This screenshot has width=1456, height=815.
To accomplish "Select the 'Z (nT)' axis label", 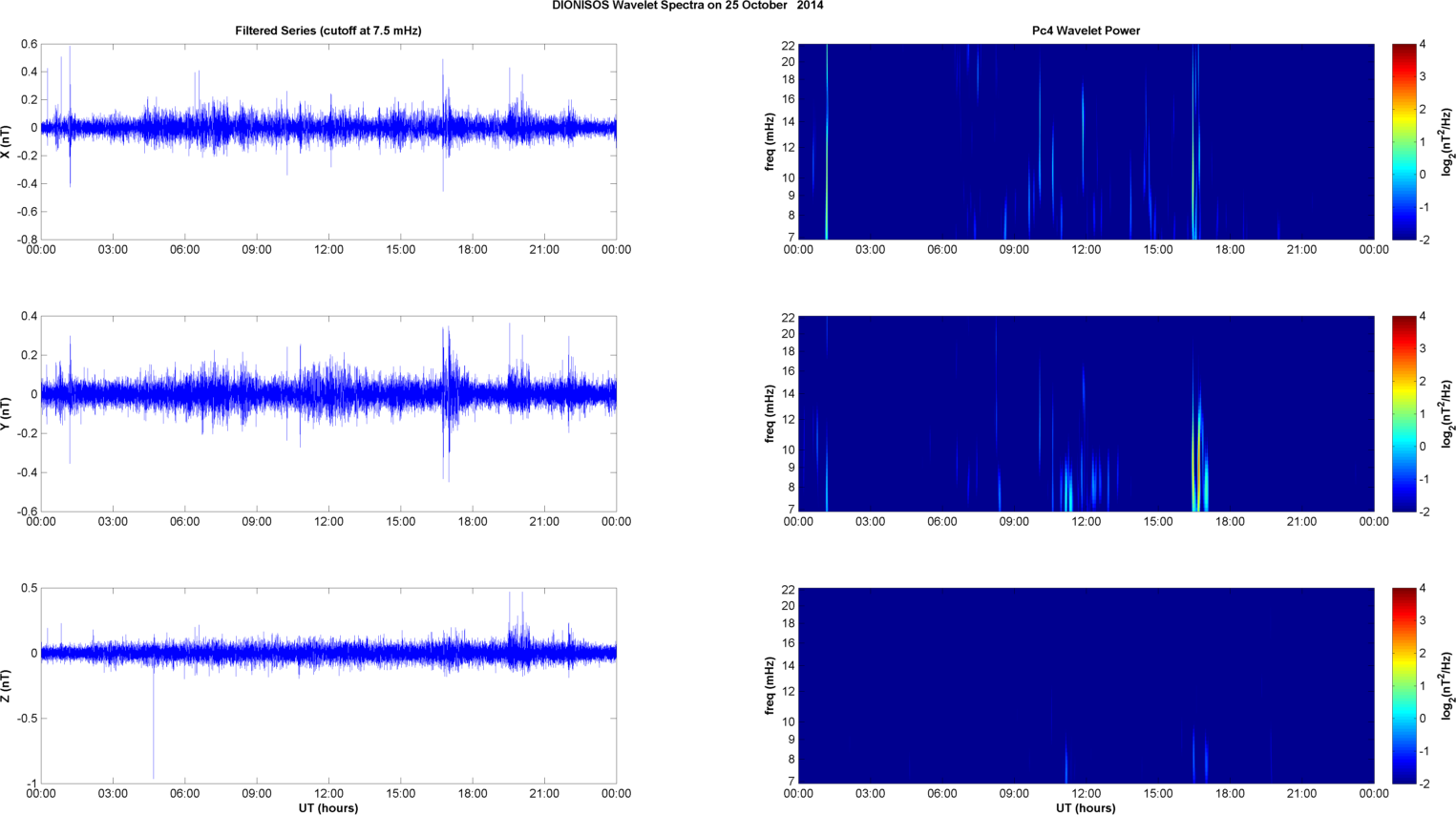I will click(7, 685).
